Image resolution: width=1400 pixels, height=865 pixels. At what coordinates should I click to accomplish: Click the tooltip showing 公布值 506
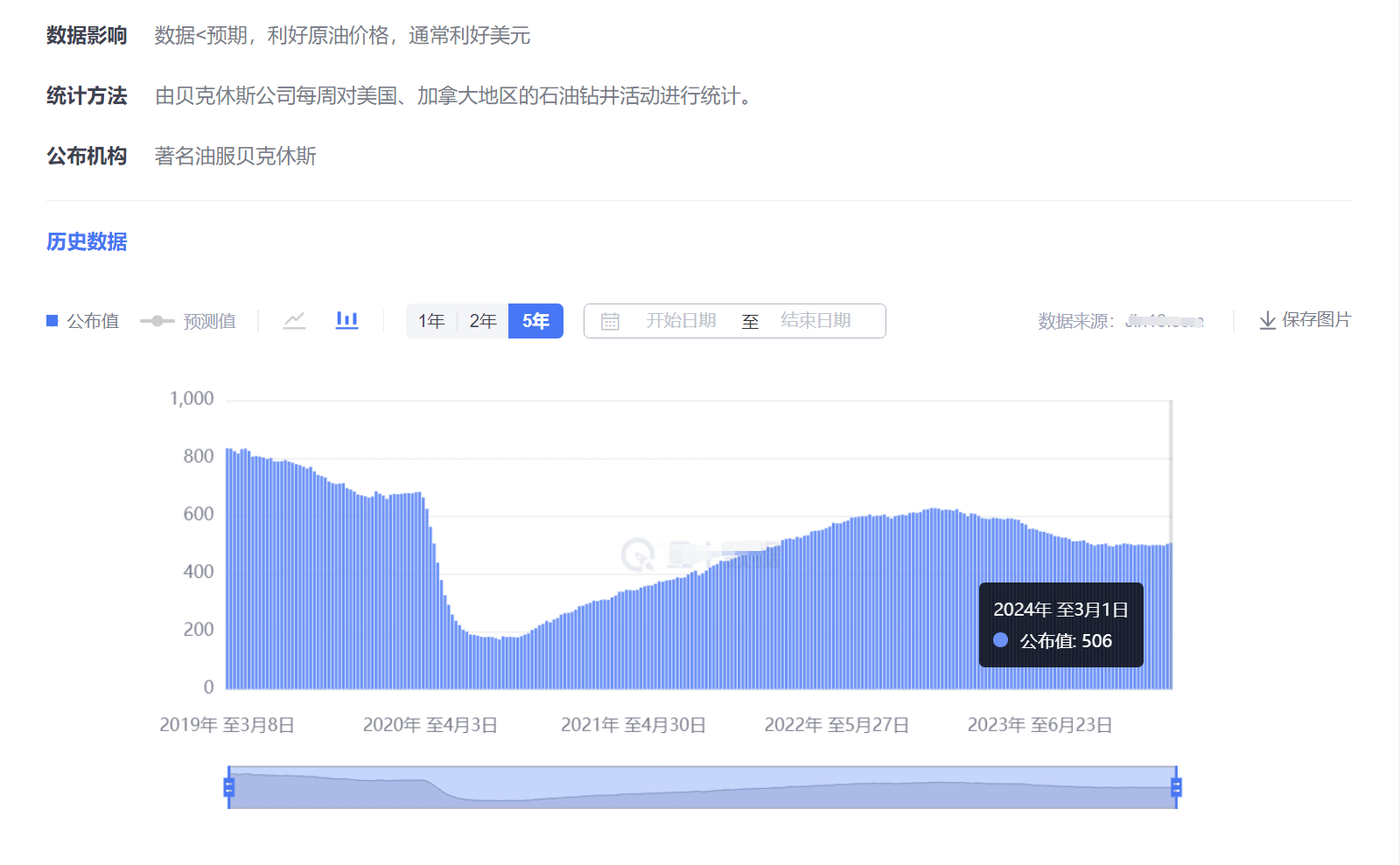click(1060, 623)
